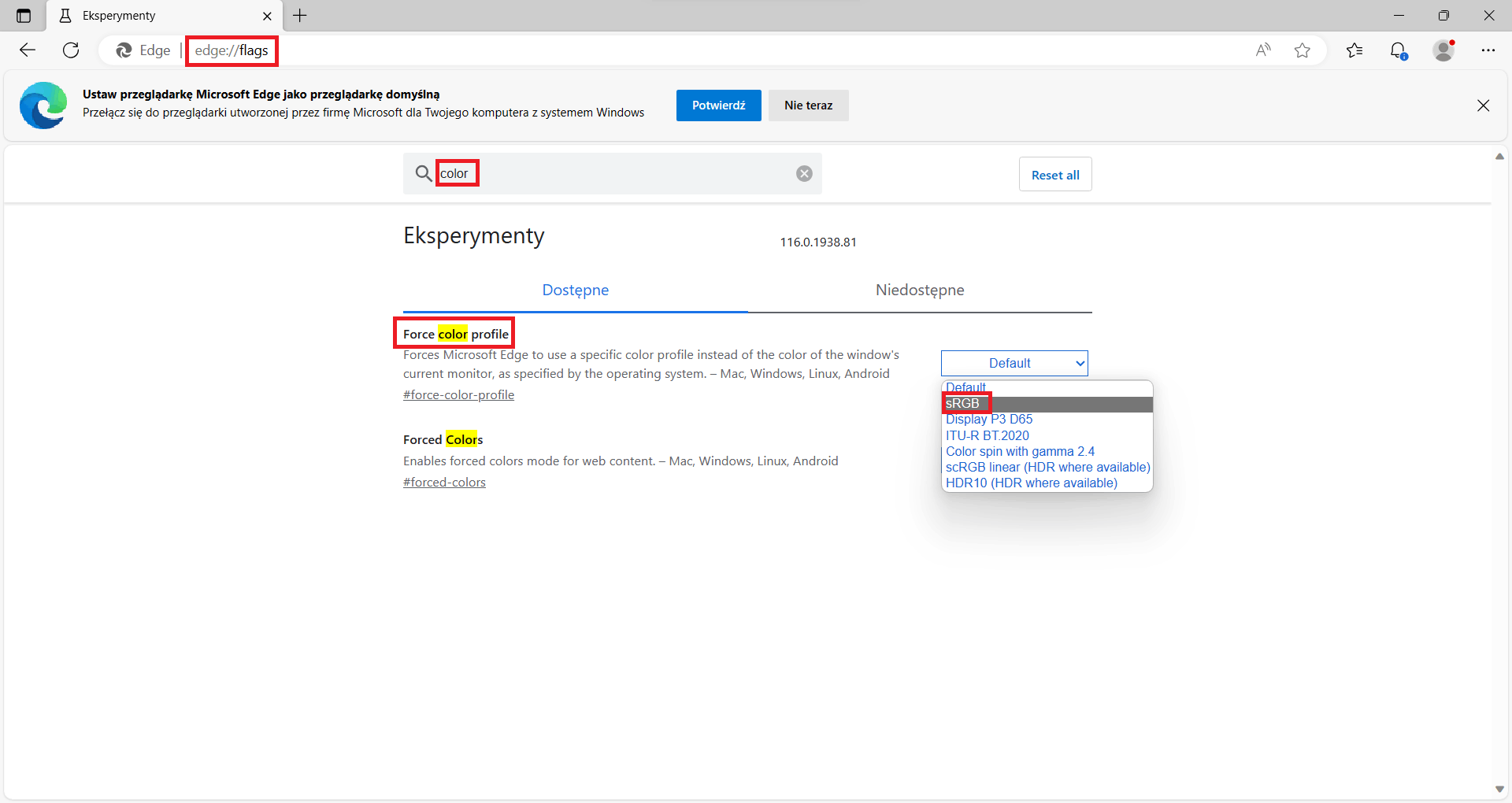1512x803 pixels.
Task: Switch to the Dostępne tab
Action: tap(576, 290)
